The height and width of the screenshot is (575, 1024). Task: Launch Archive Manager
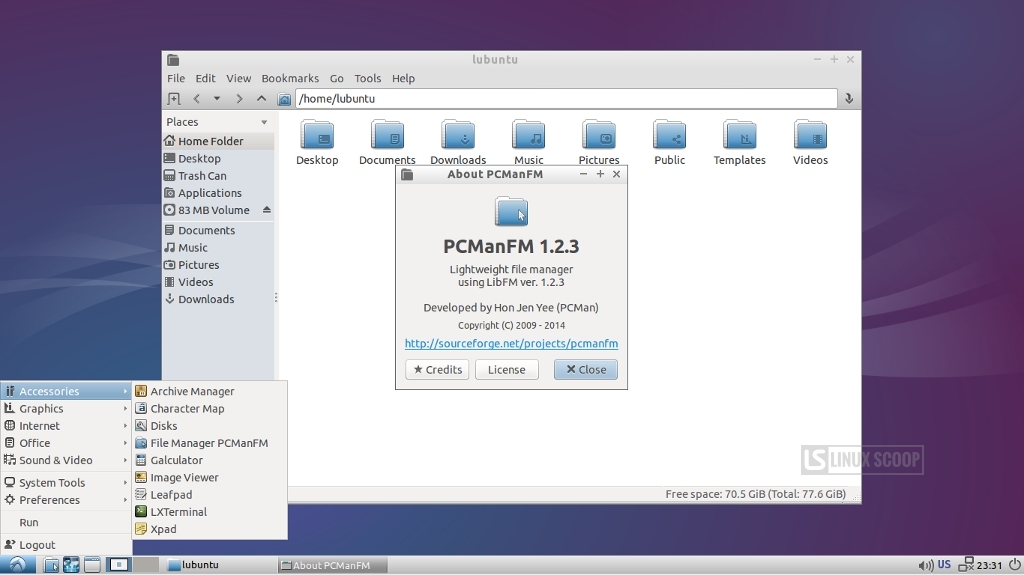(210, 391)
